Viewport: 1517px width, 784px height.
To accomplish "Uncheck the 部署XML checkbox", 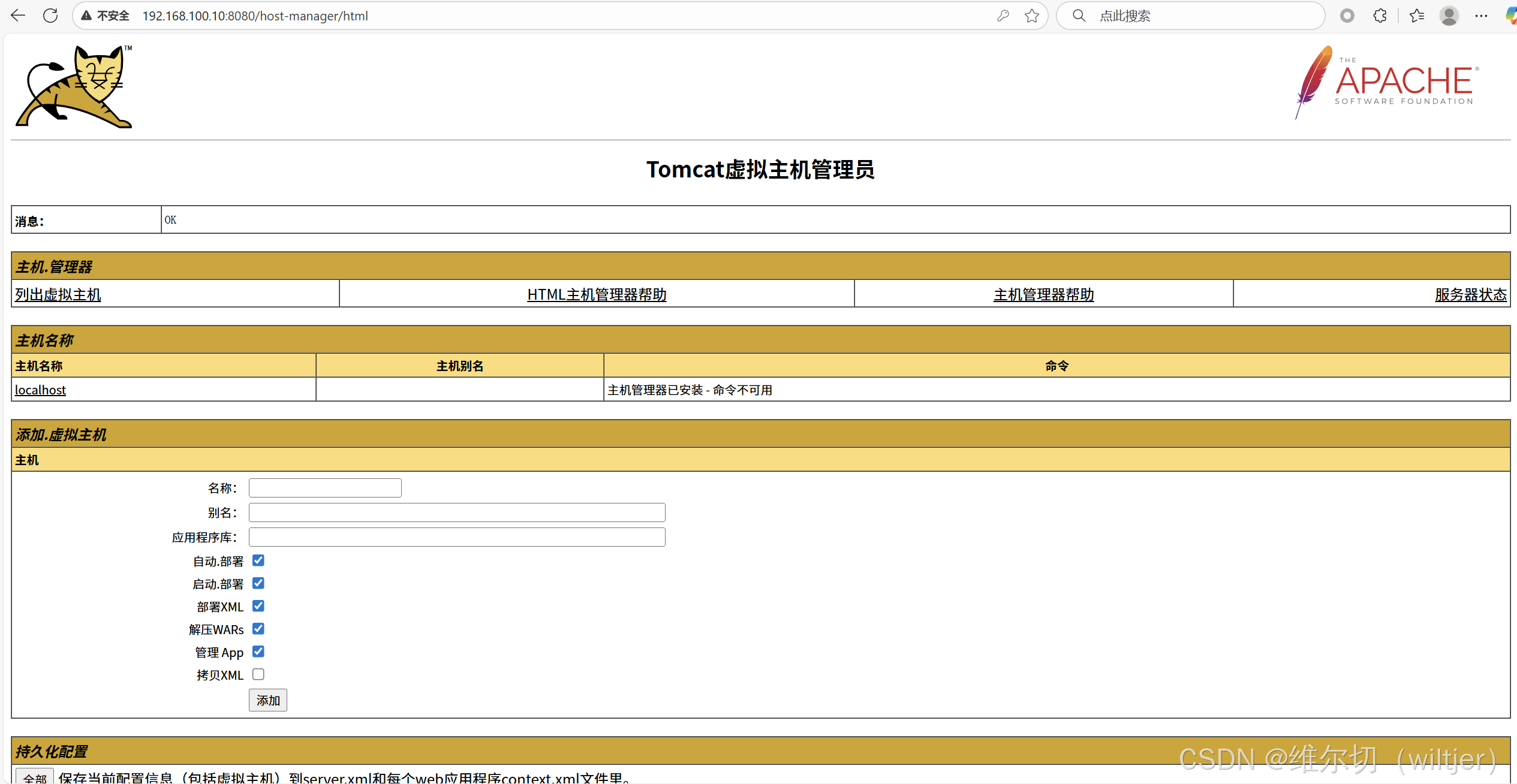I will (258, 606).
